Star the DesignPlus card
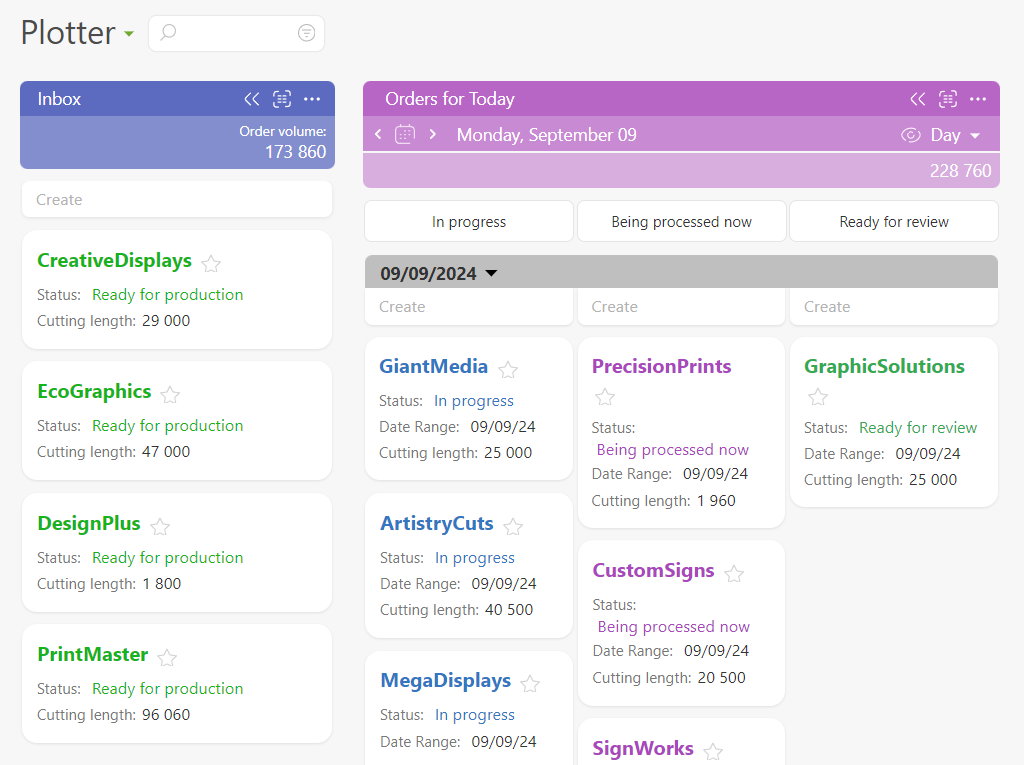 point(160,527)
